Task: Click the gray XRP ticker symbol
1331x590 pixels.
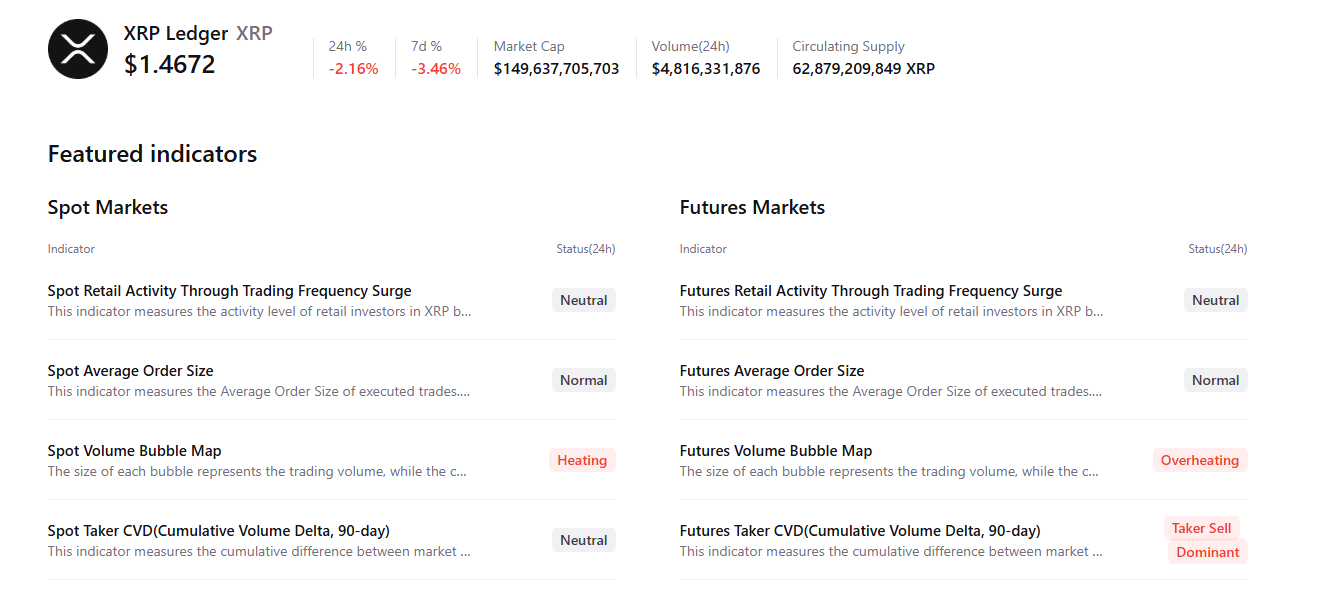Action: (x=254, y=33)
